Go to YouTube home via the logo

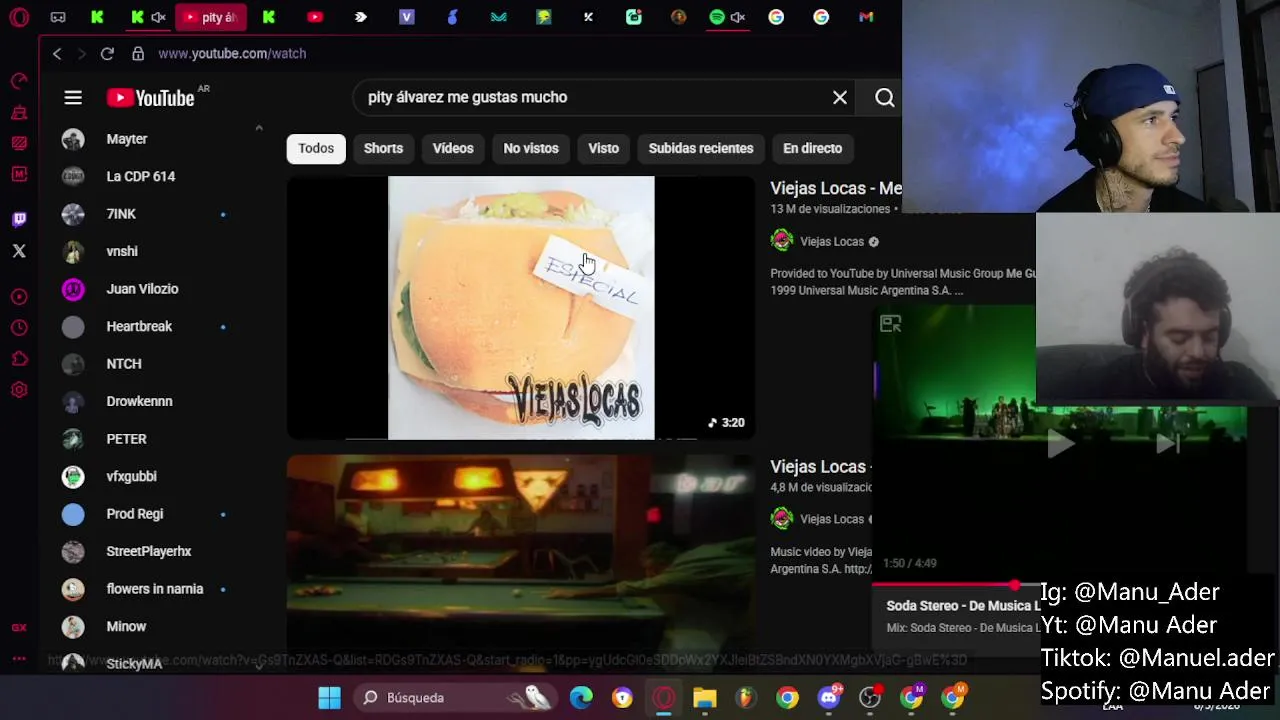151,98
